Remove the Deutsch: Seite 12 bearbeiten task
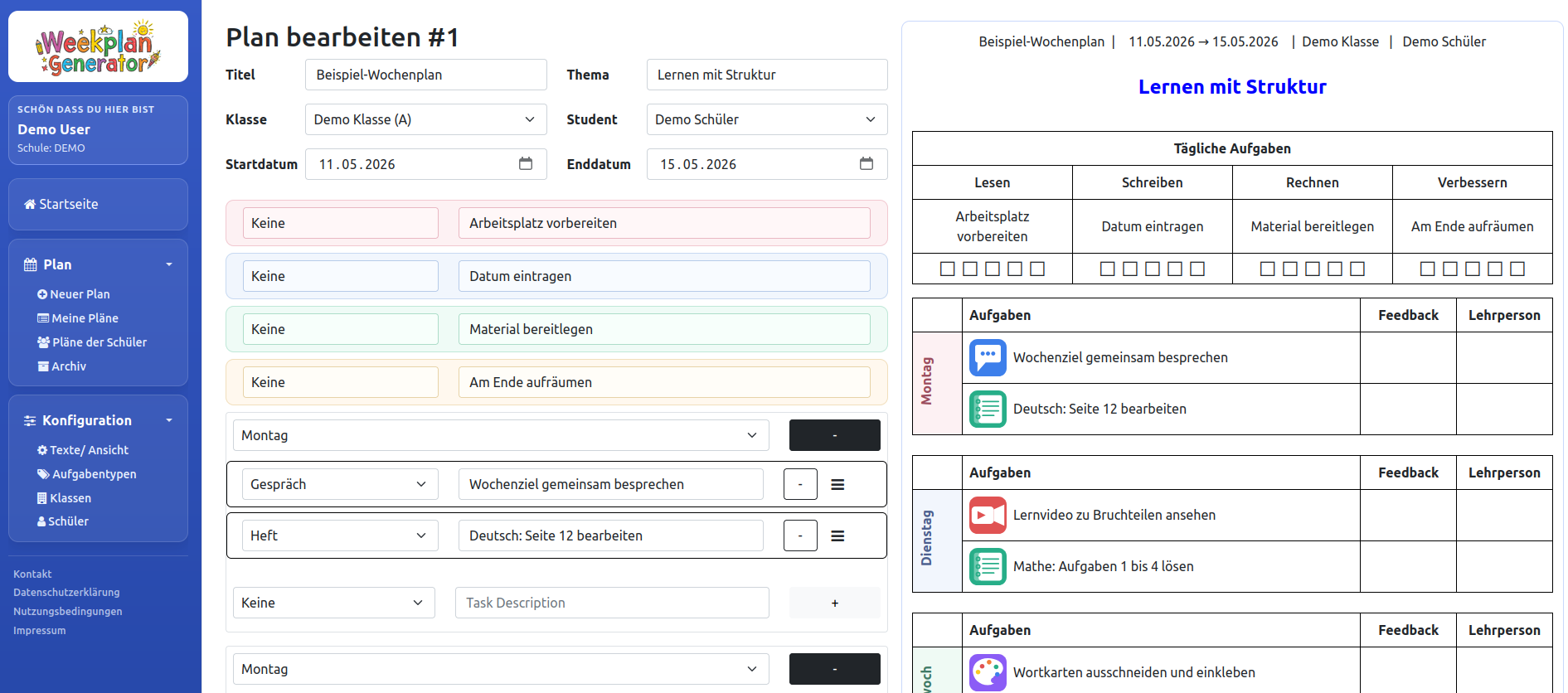This screenshot has height=693, width=1568. 800,535
